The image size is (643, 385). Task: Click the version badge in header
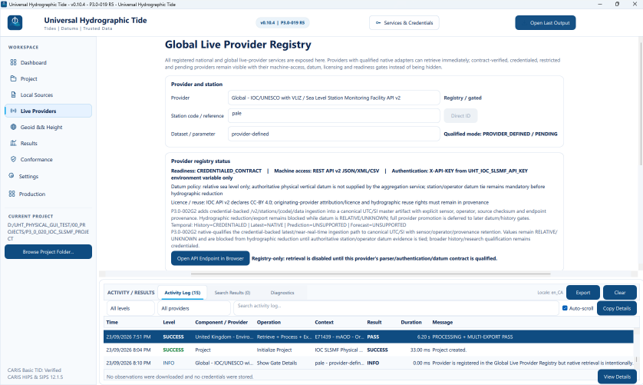point(283,23)
